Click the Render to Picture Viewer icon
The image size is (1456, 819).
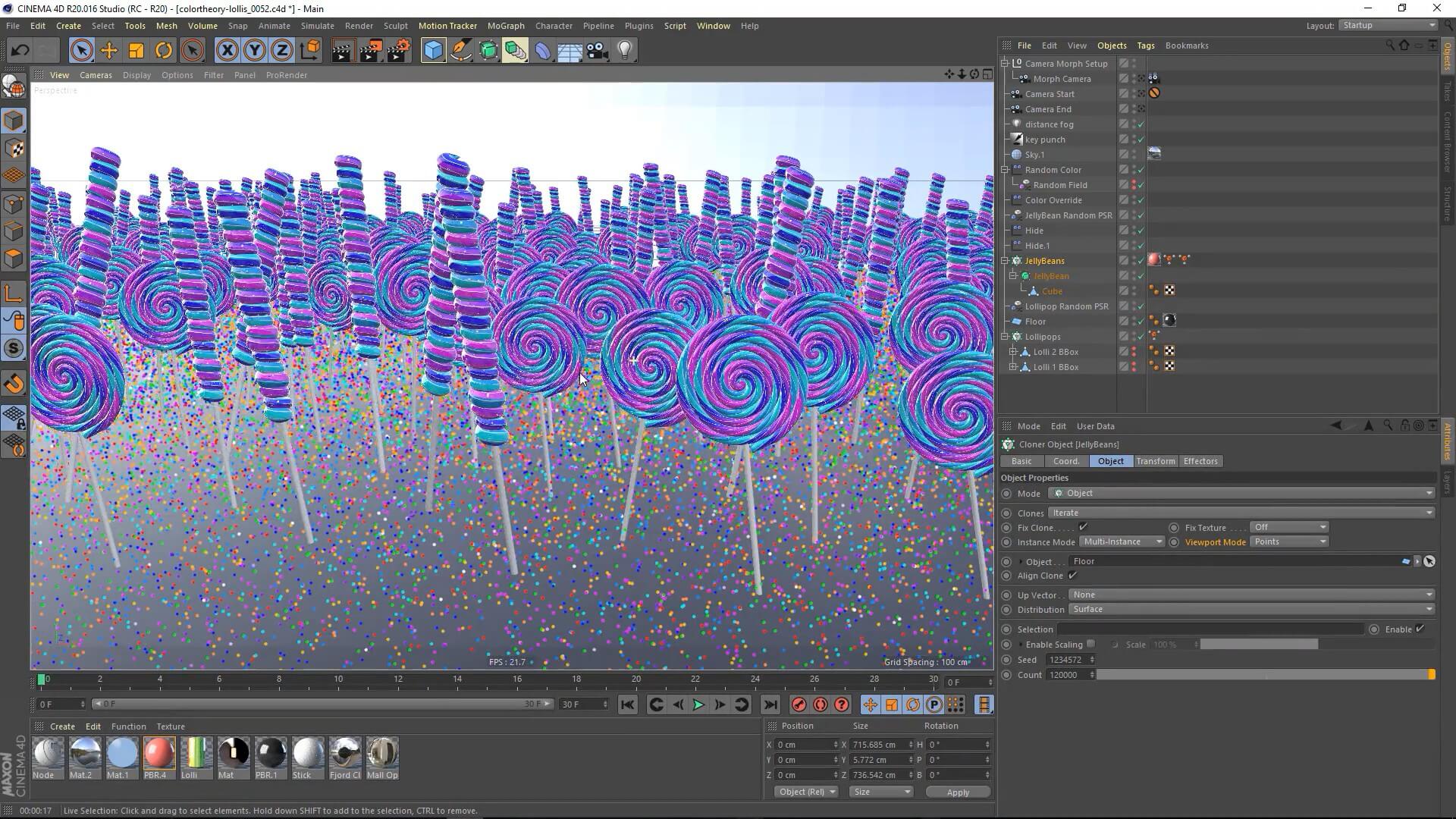pyautogui.click(x=370, y=51)
